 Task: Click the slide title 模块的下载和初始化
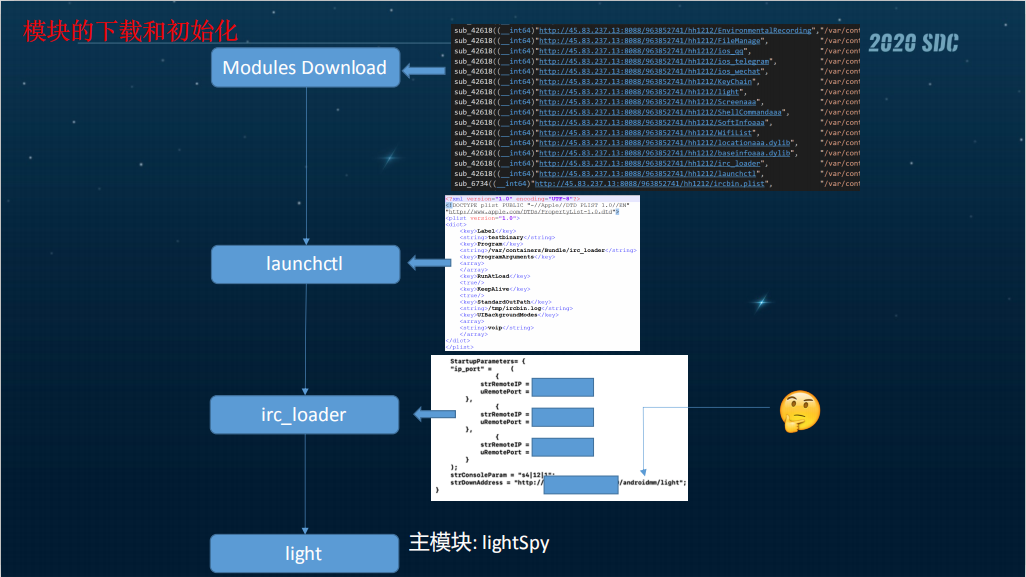tap(131, 32)
